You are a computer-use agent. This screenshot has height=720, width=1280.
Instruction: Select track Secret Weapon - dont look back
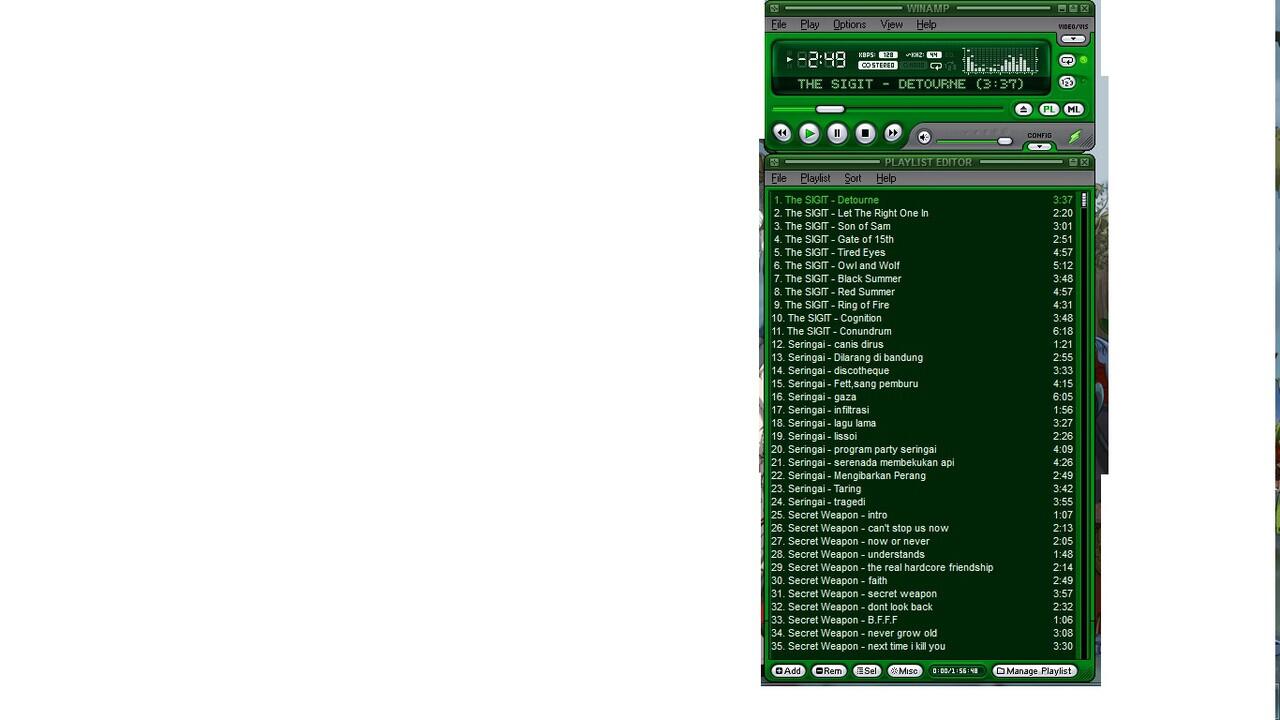(x=923, y=607)
